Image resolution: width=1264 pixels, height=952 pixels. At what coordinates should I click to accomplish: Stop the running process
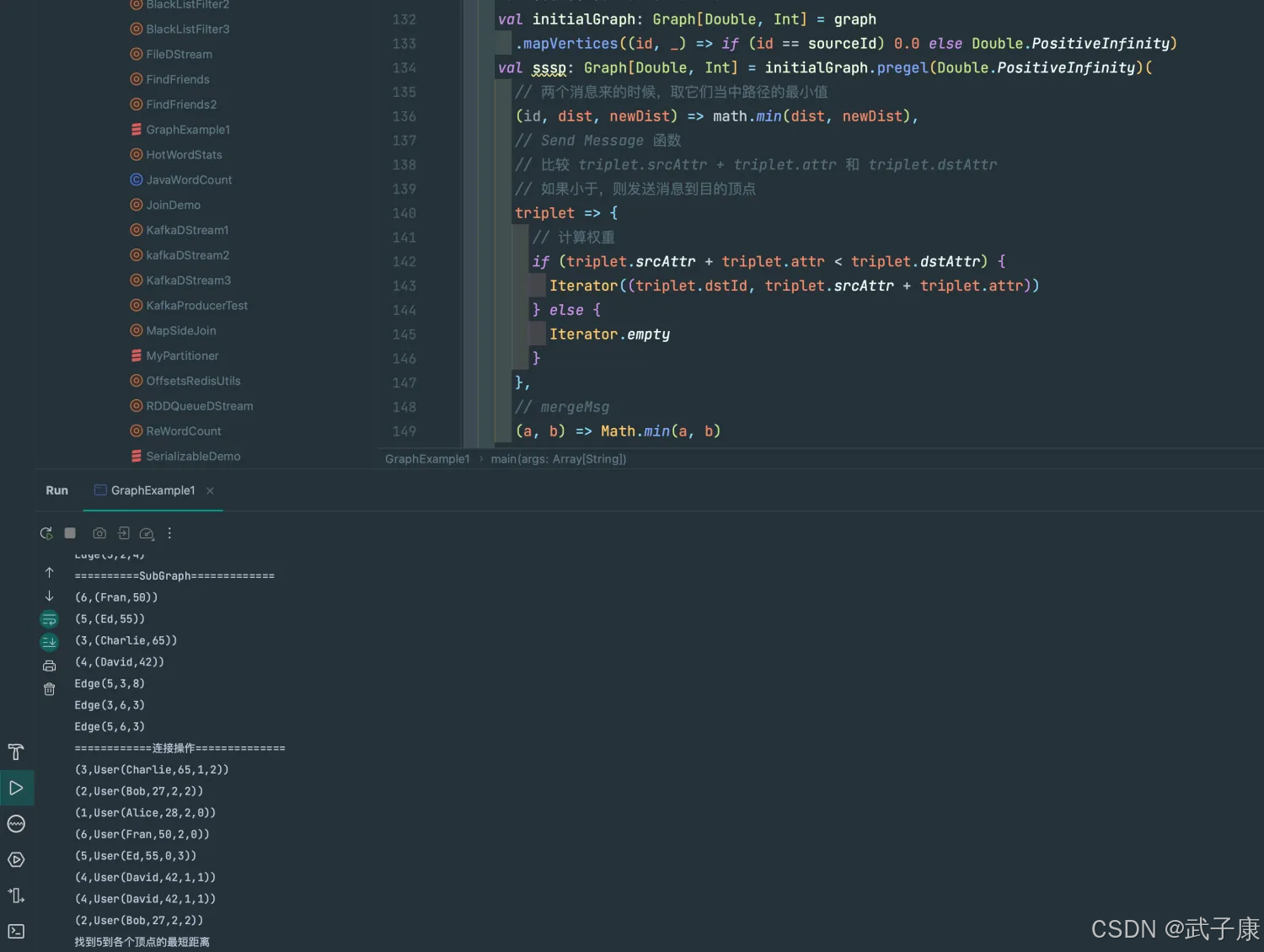tap(71, 533)
